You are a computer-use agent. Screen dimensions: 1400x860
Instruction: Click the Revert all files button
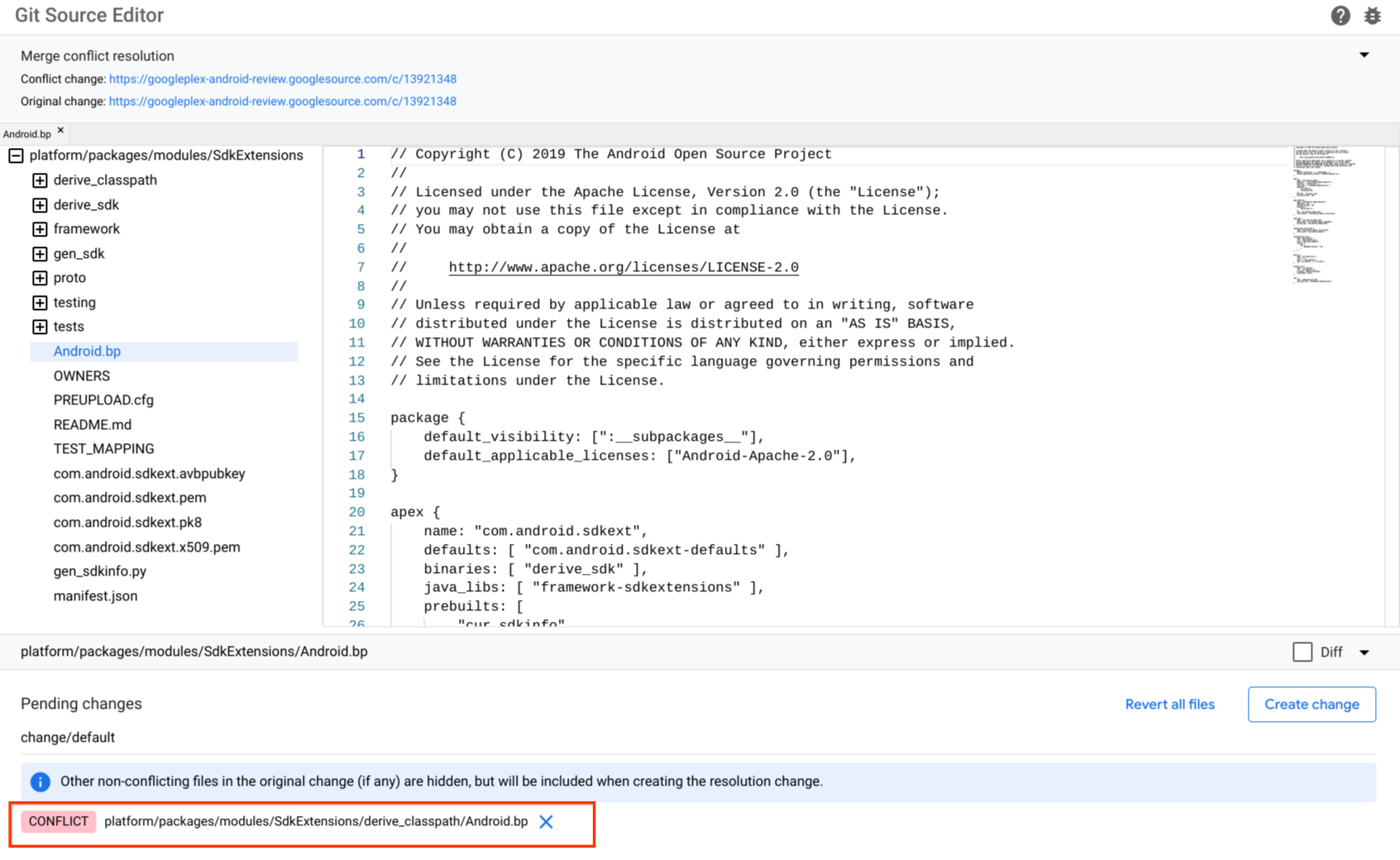(1169, 704)
